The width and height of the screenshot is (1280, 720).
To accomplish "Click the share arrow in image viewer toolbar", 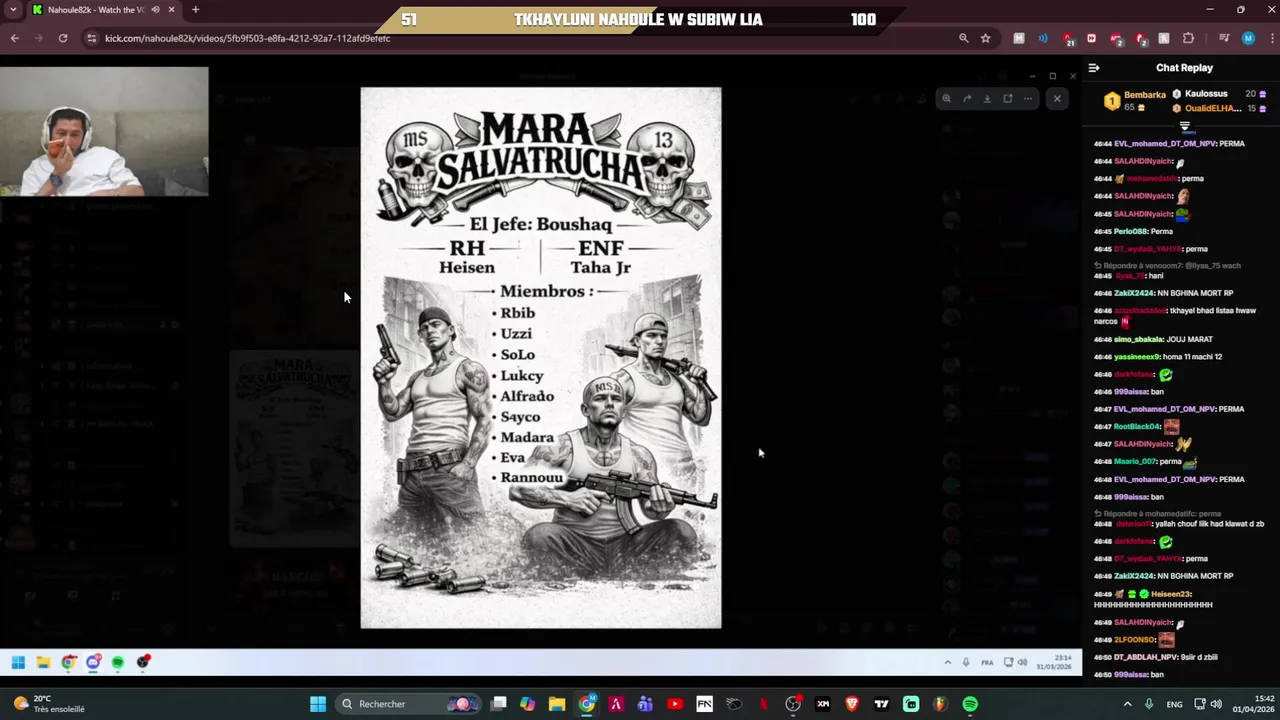I will point(967,98).
